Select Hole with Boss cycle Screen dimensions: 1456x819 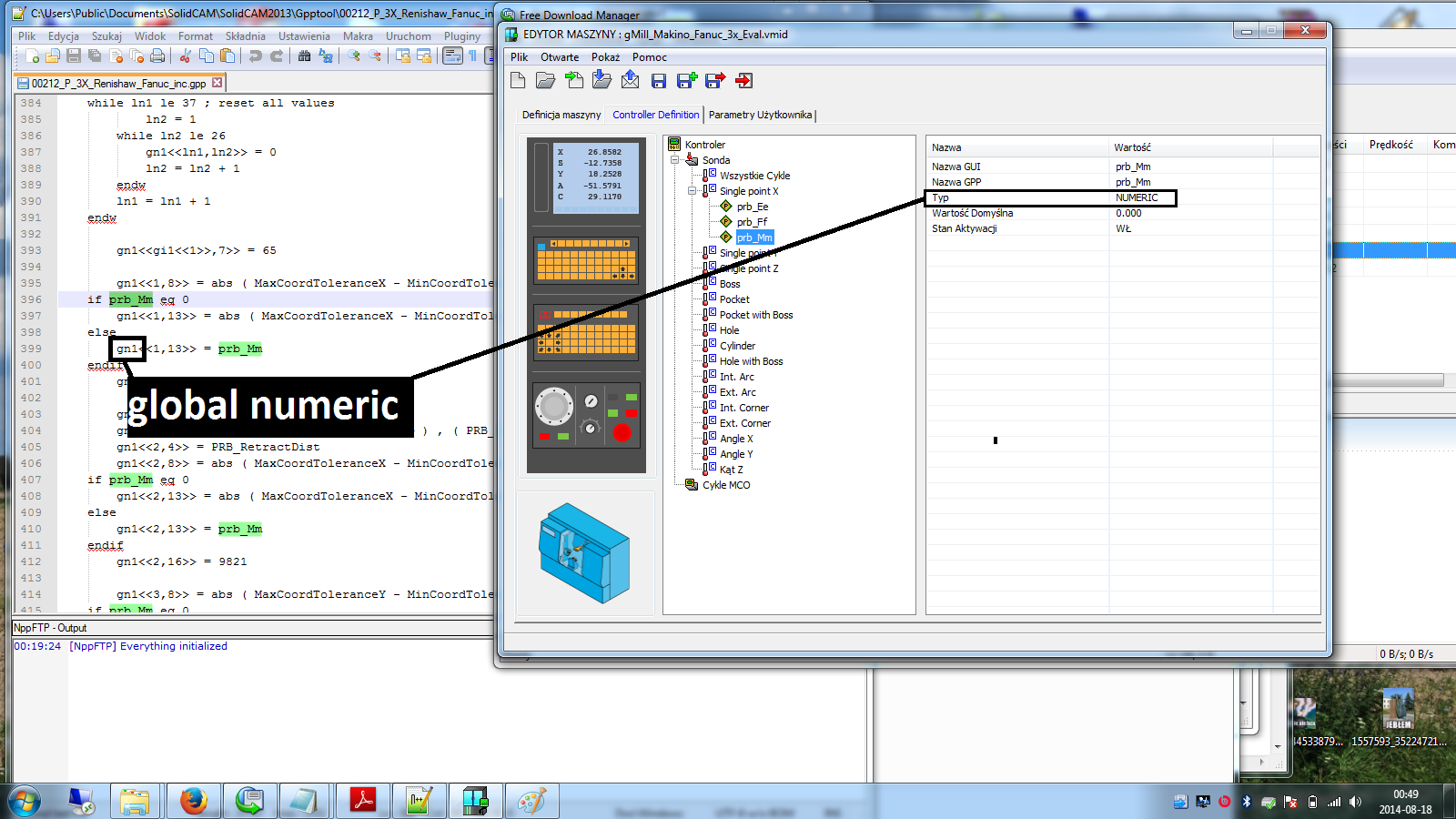(751, 361)
